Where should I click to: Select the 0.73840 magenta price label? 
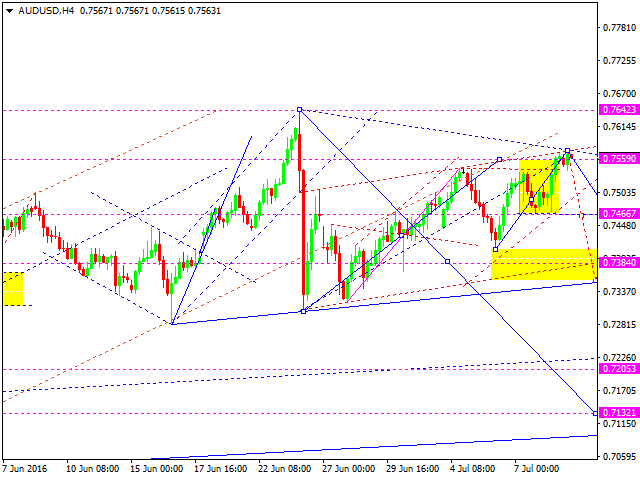[619, 262]
